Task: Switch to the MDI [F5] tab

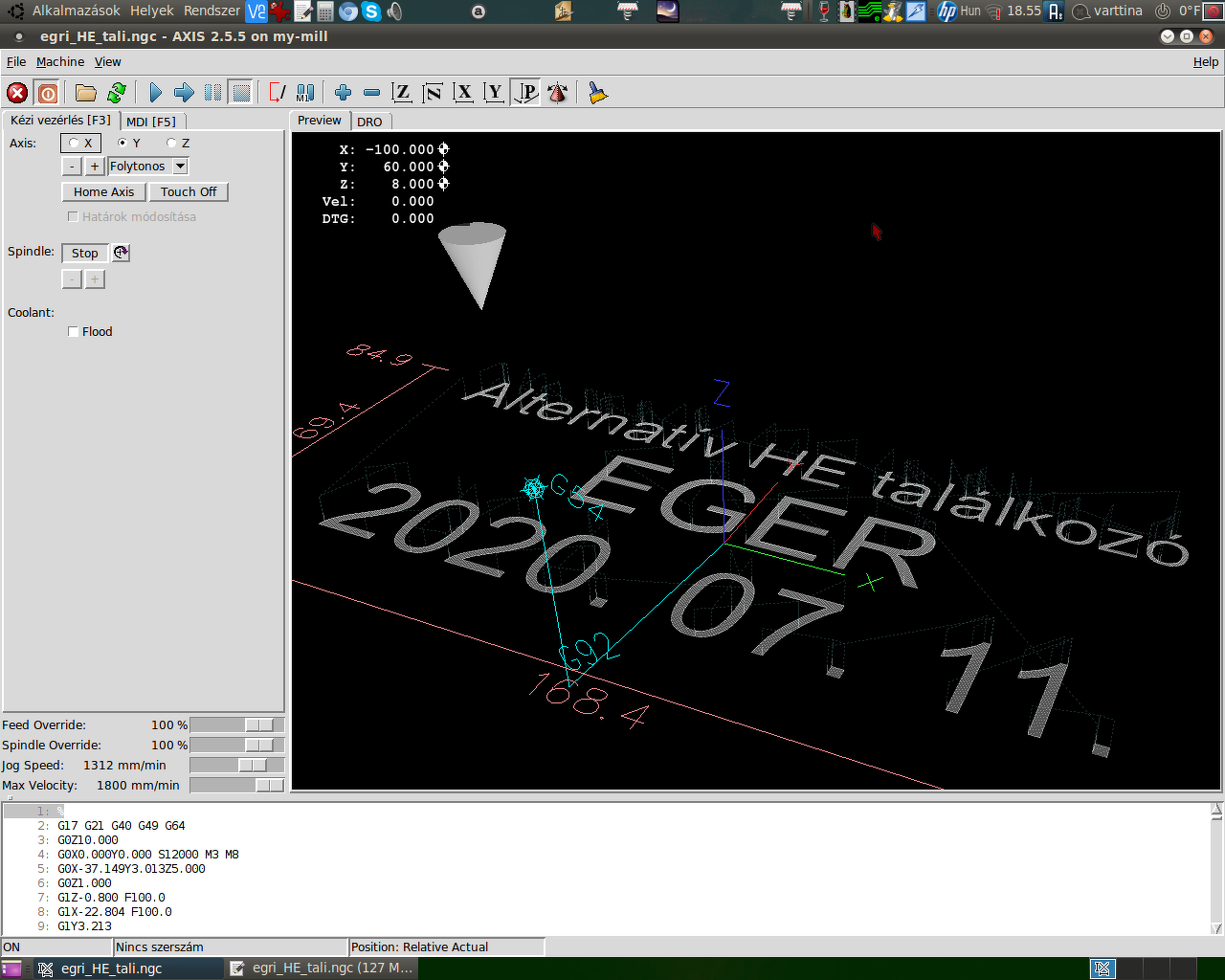Action: [x=151, y=122]
